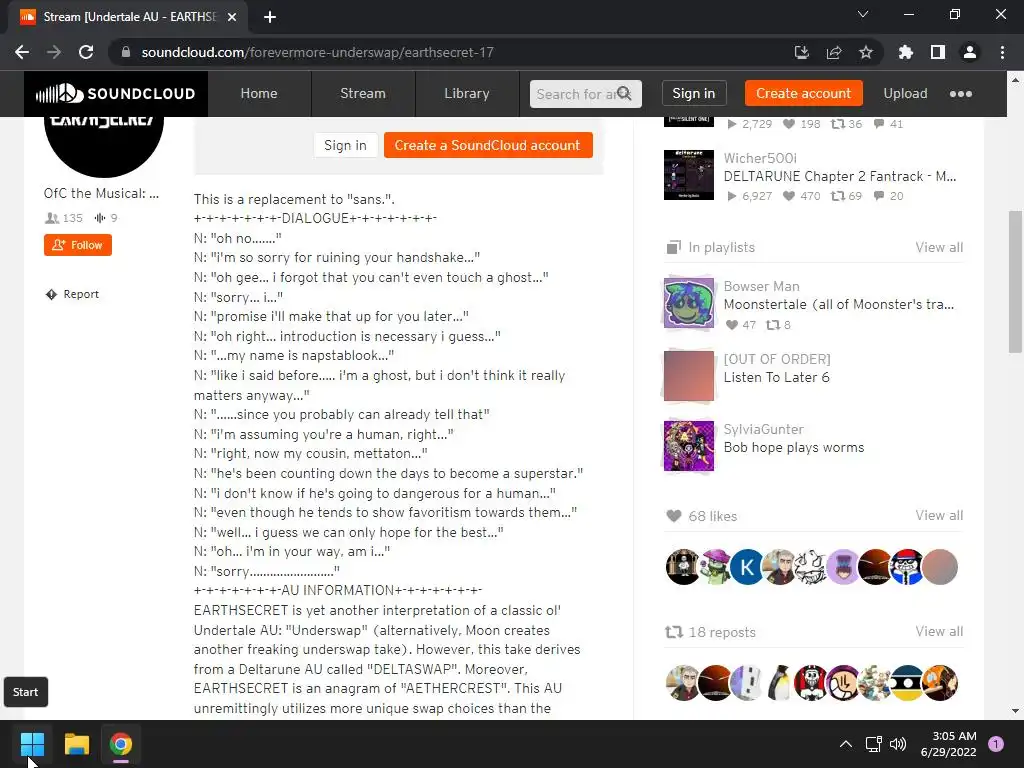This screenshot has width=1024, height=768.
Task: Open Chrome extensions puzzle icon
Action: [906, 52]
